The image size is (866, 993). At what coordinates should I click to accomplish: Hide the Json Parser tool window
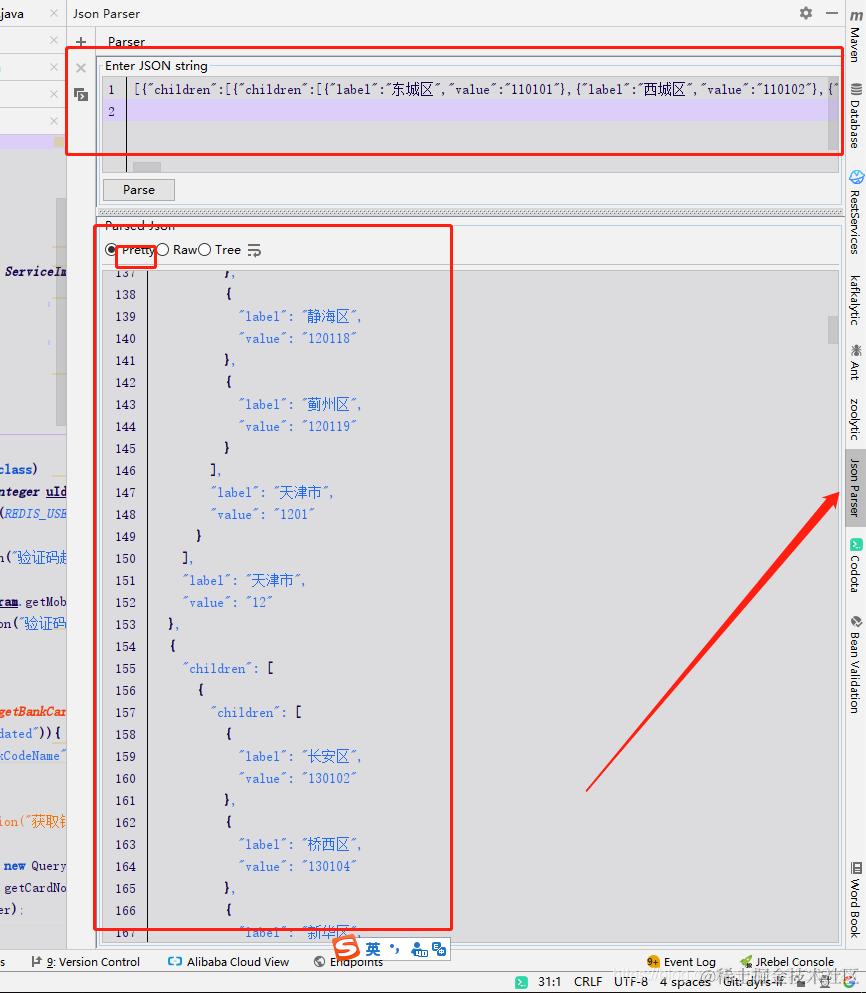(832, 13)
